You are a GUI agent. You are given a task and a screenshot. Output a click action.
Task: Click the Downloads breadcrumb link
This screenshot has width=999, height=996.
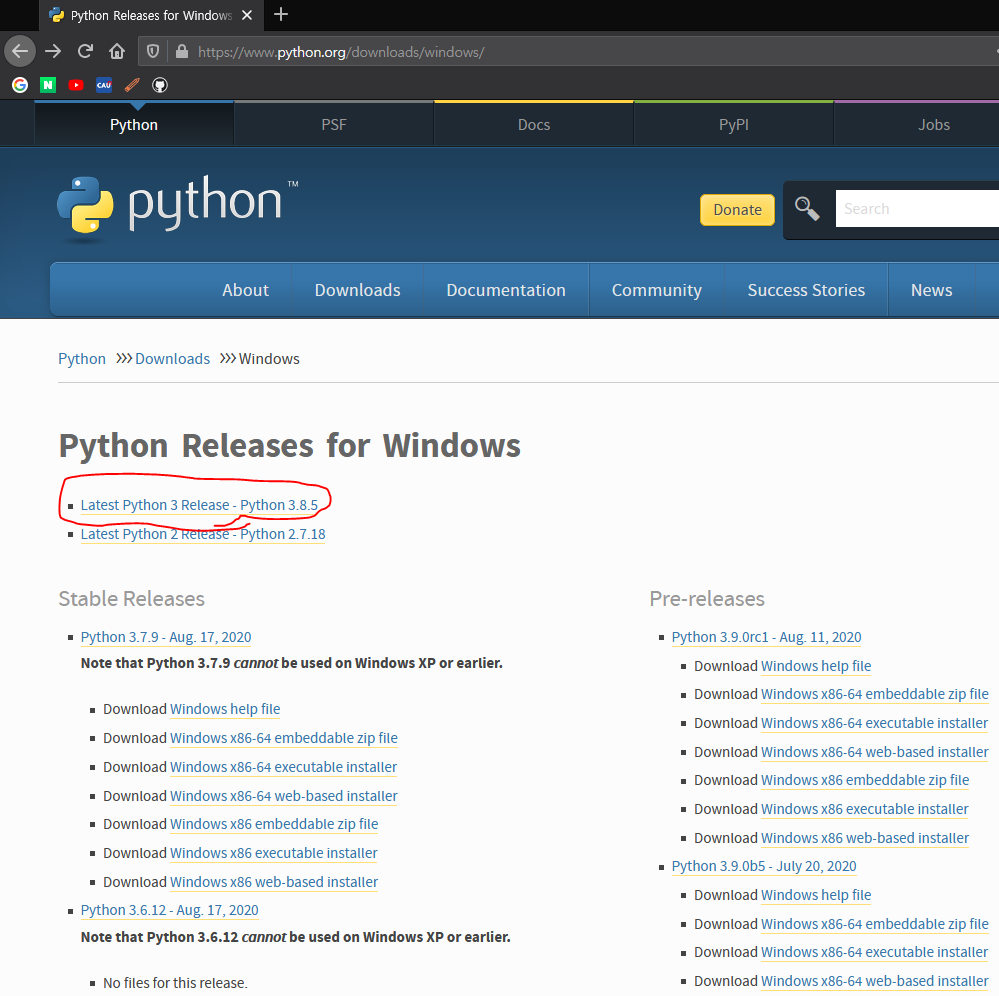(x=172, y=359)
